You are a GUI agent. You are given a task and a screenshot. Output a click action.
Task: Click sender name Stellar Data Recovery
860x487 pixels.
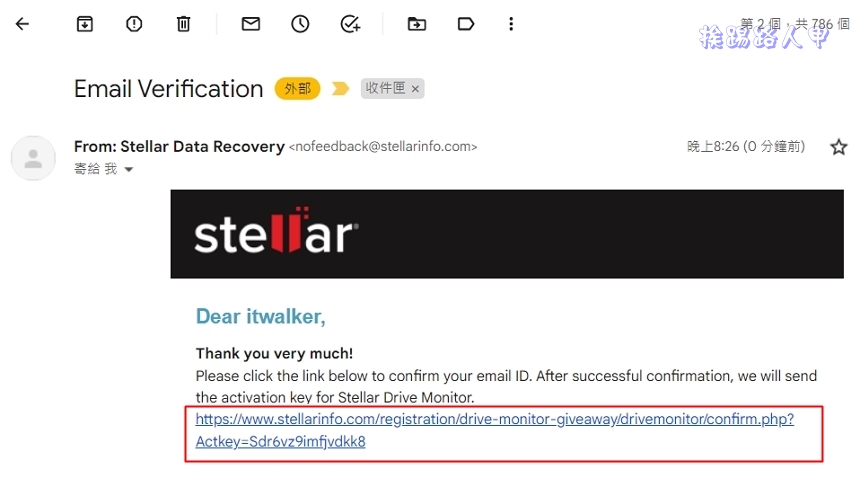coord(202,146)
